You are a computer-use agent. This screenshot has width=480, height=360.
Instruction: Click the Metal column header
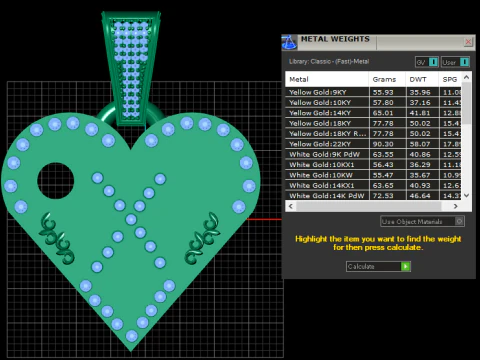tap(327, 79)
